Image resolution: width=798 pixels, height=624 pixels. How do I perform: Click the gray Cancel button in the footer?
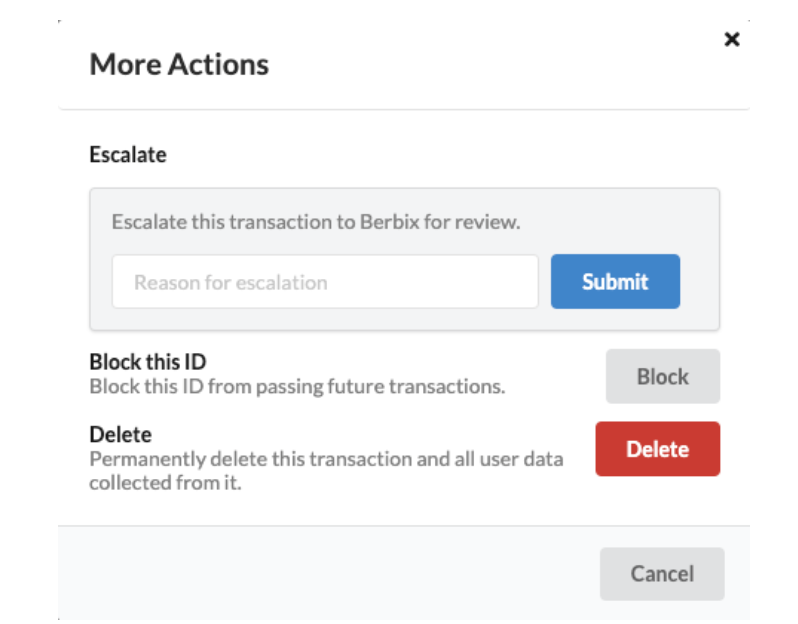pyautogui.click(x=662, y=574)
